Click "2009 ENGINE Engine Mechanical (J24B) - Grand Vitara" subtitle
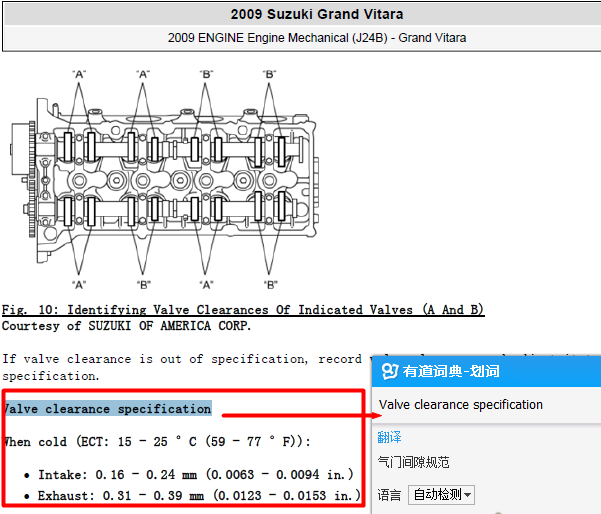 click(317, 38)
